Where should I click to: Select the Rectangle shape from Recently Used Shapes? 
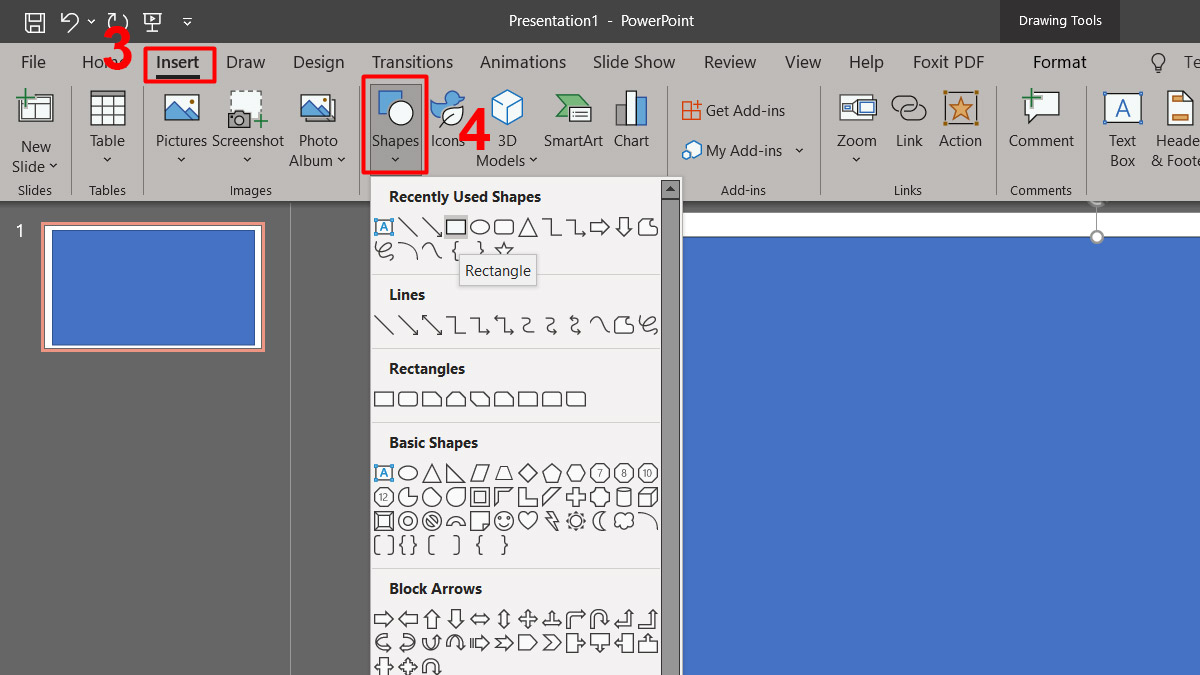coord(456,227)
